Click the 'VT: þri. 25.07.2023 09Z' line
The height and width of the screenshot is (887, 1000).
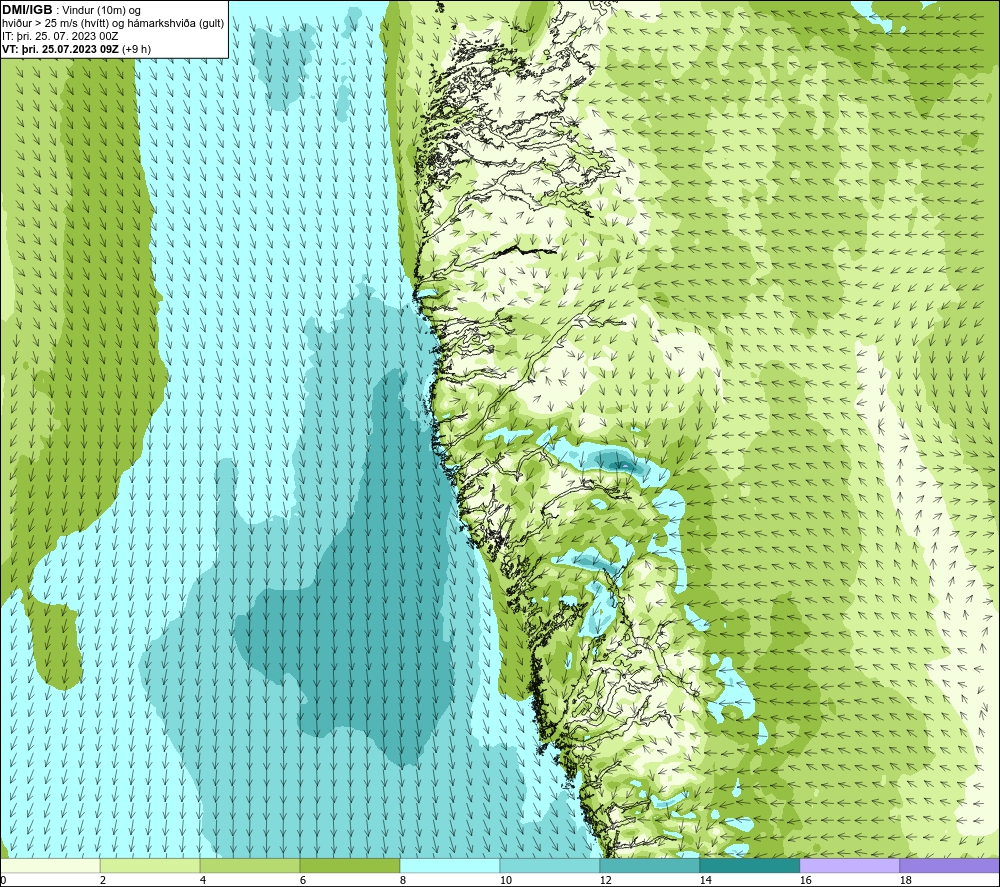61,49
